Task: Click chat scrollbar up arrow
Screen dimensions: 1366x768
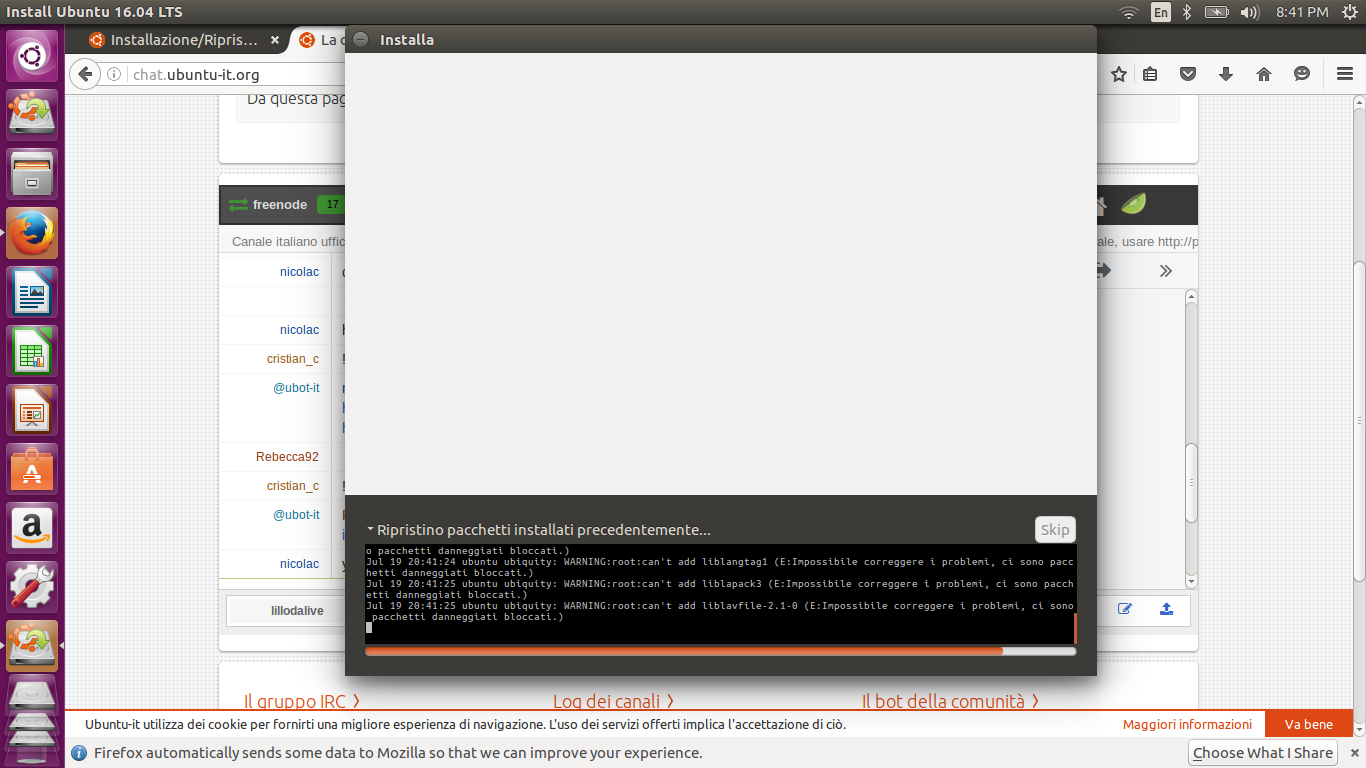Action: click(x=1191, y=296)
